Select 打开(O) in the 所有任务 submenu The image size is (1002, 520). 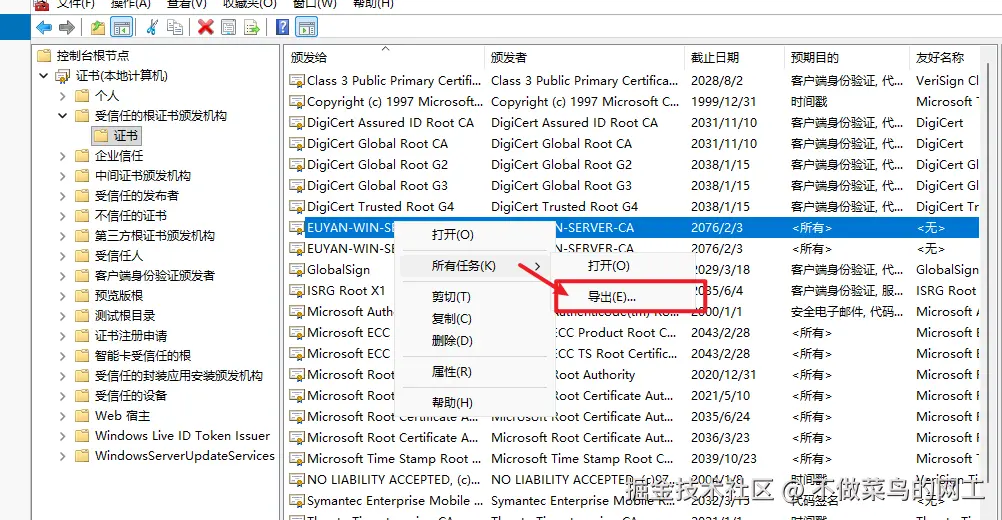click(625, 265)
